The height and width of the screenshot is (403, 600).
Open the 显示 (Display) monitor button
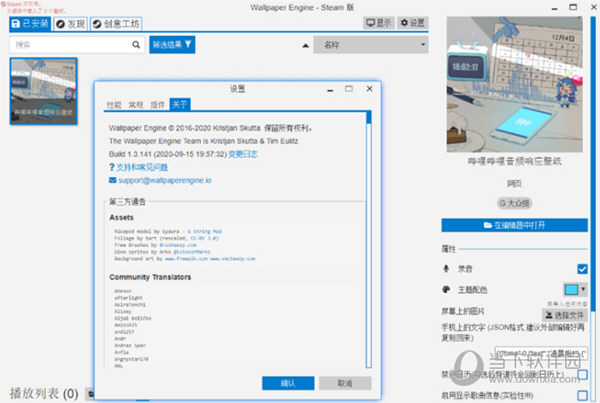[x=378, y=22]
